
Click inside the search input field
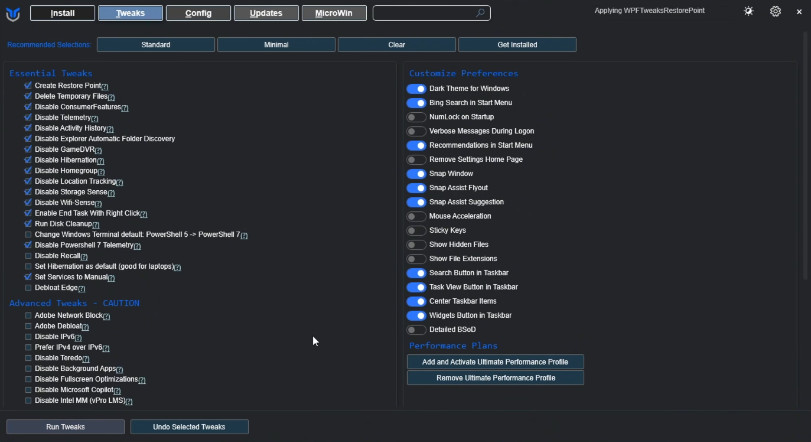click(425, 13)
